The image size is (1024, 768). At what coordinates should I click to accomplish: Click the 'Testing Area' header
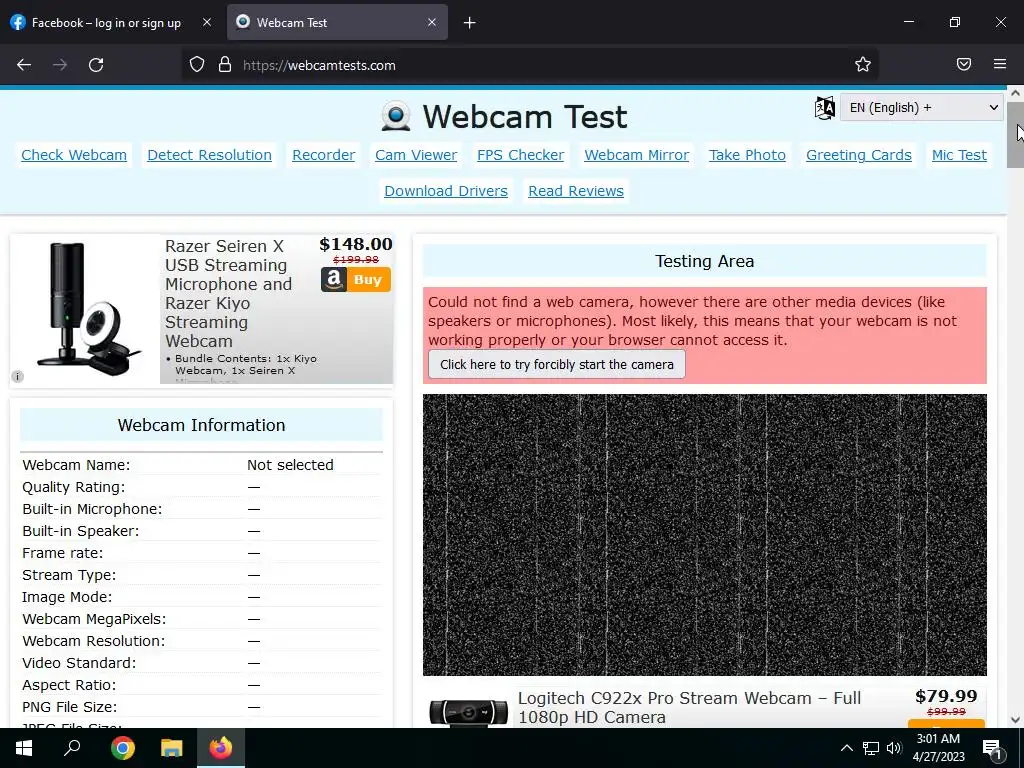(x=705, y=261)
